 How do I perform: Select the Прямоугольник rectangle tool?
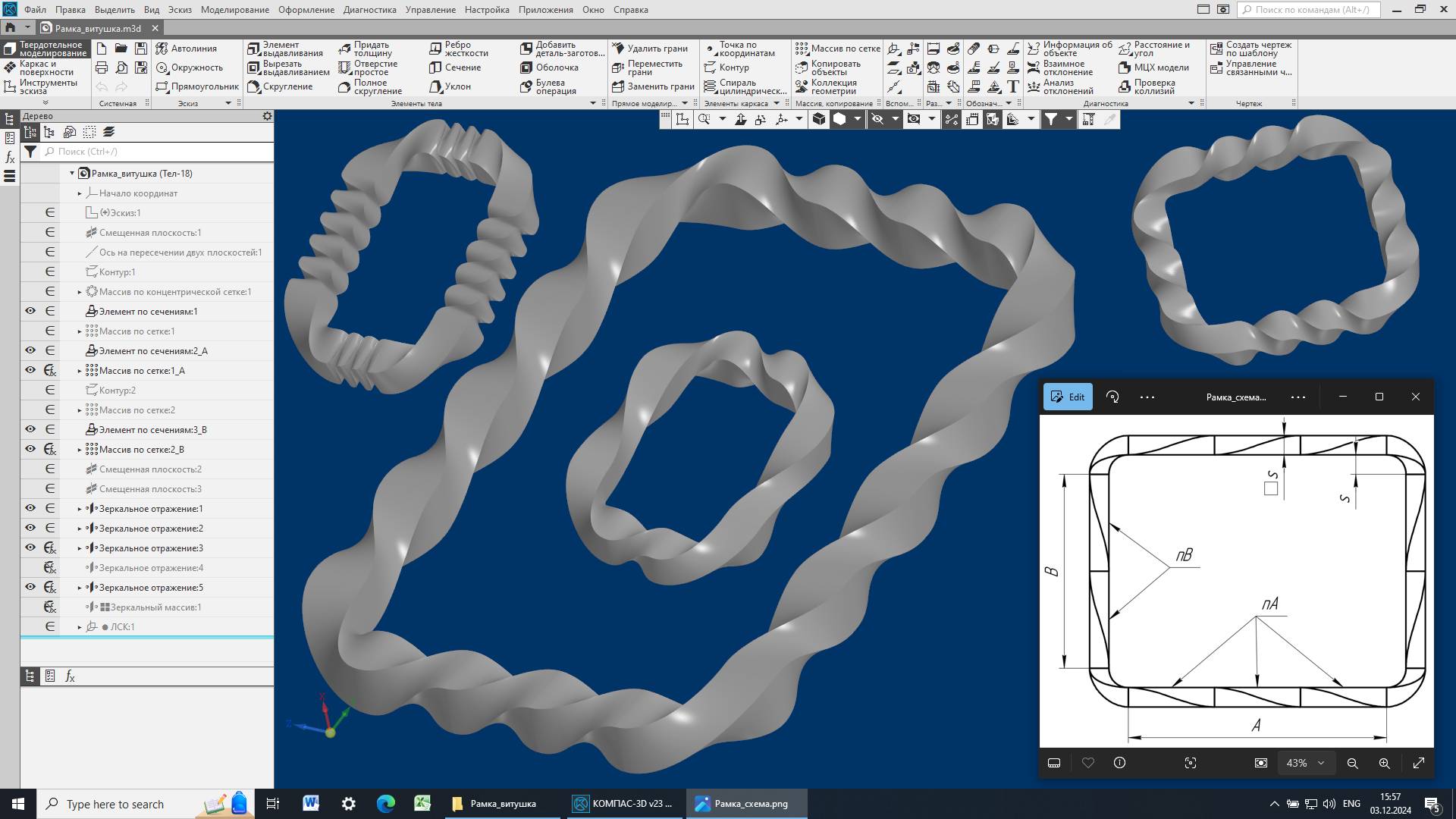pos(197,86)
